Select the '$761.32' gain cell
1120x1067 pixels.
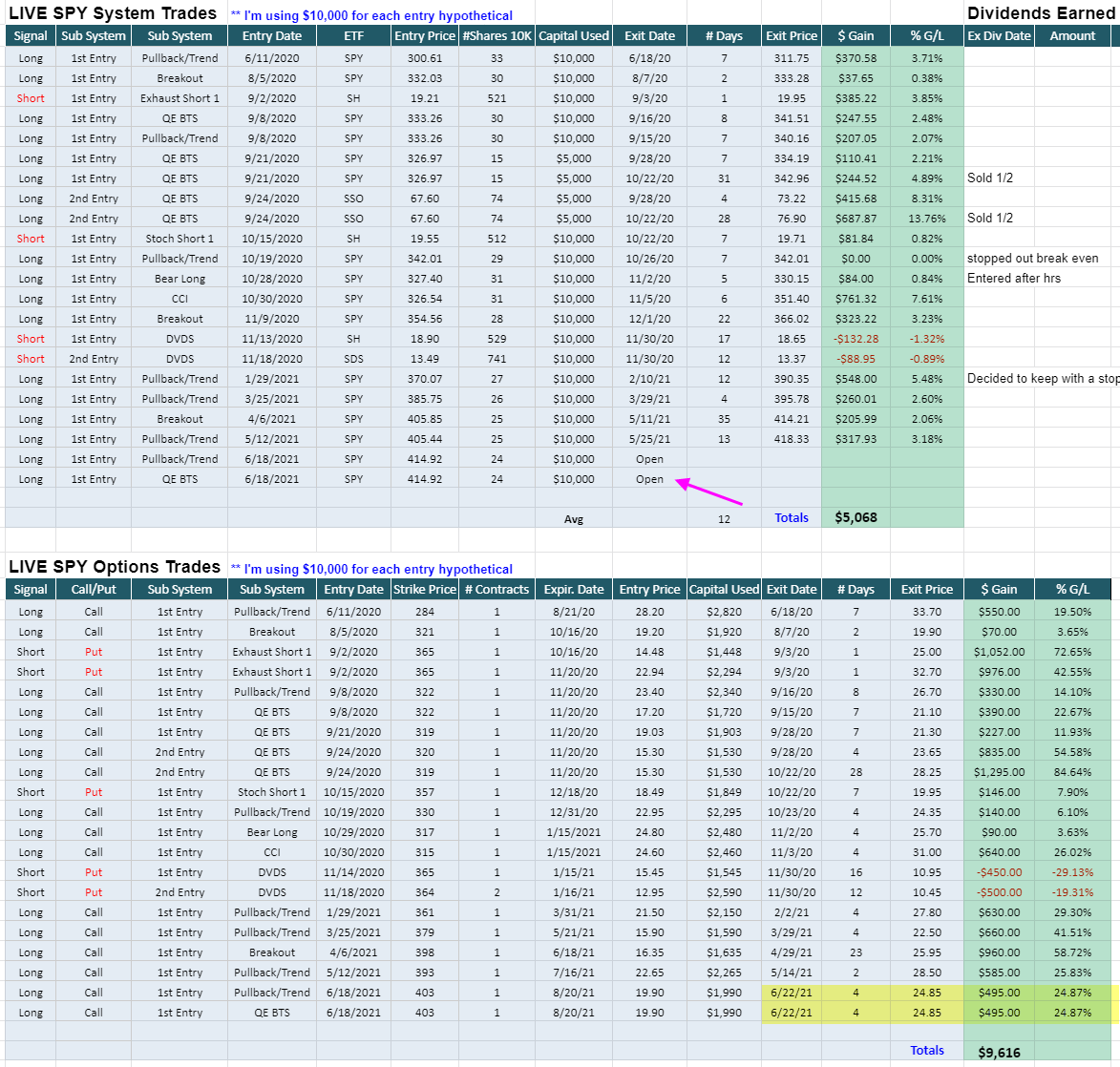[856, 299]
